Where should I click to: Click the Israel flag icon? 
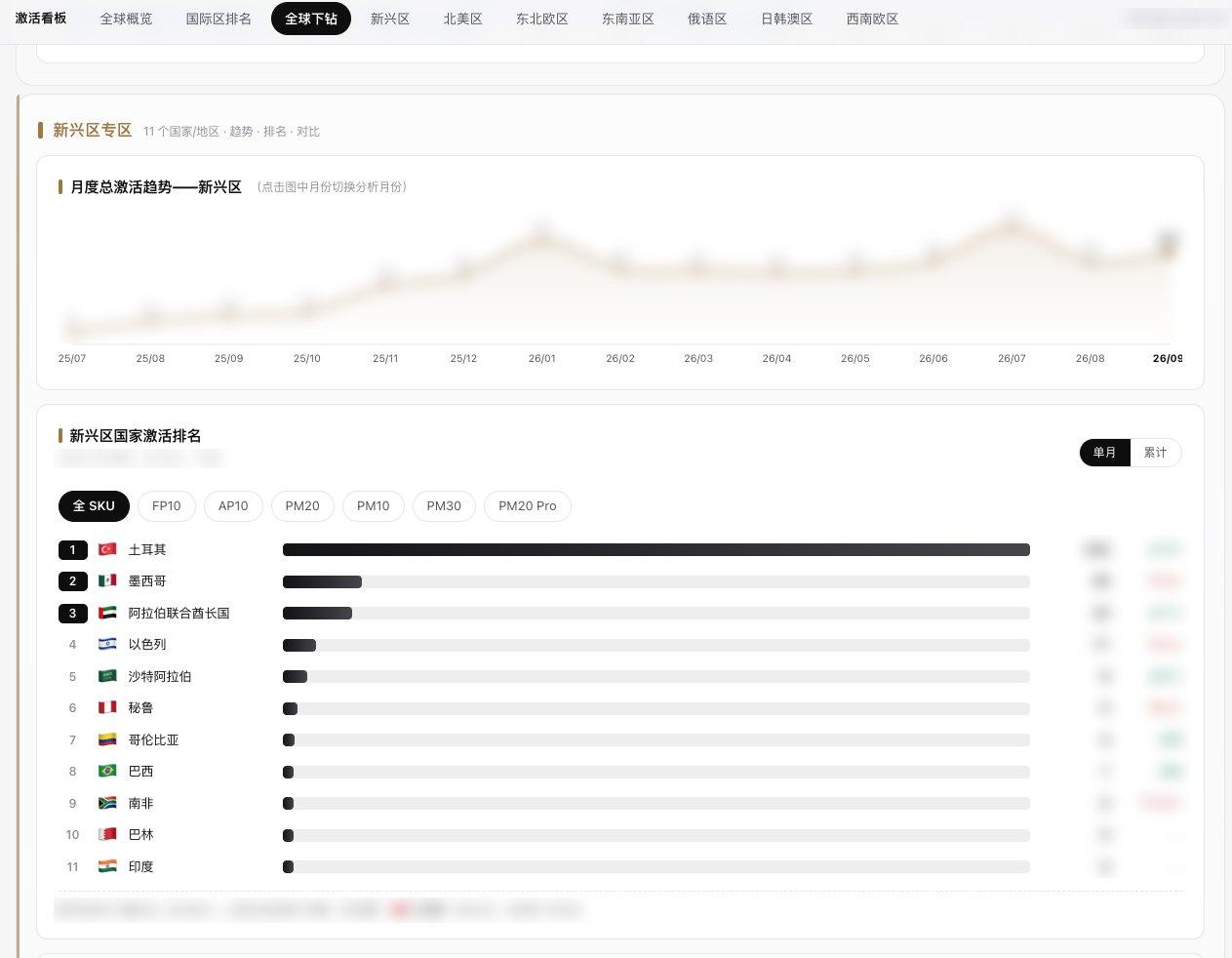point(107,644)
